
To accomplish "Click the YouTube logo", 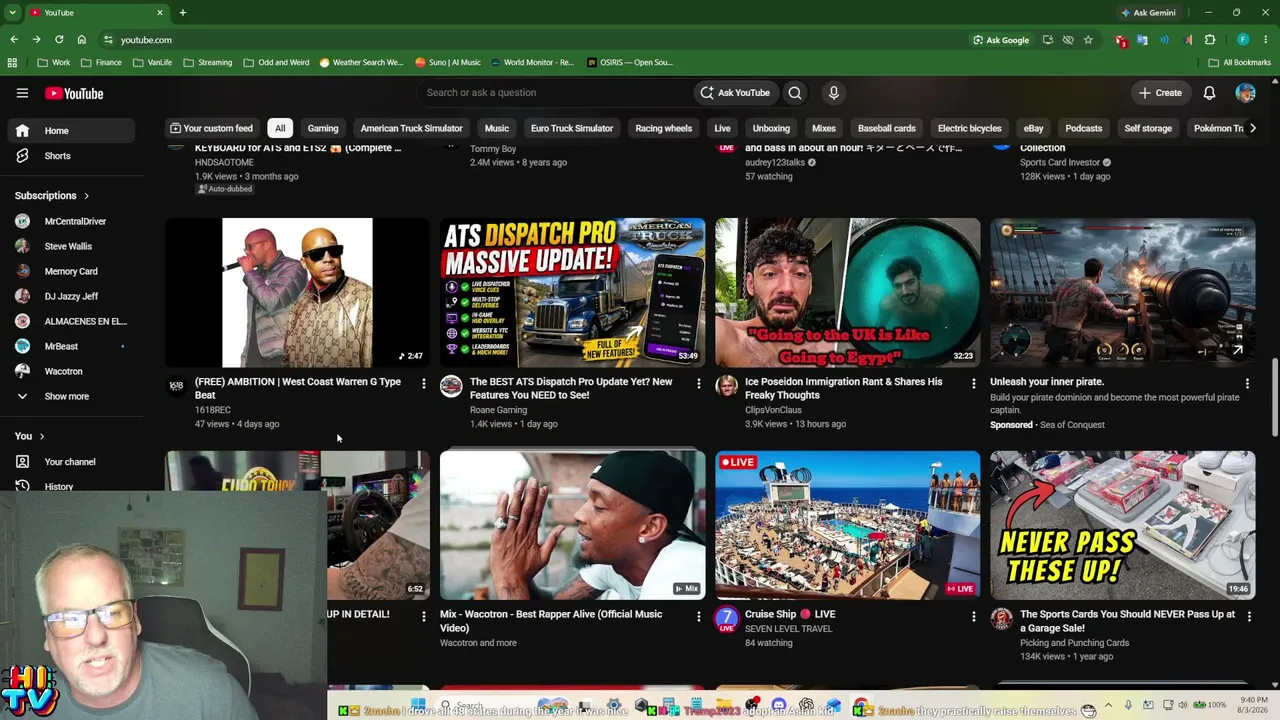I will [74, 93].
